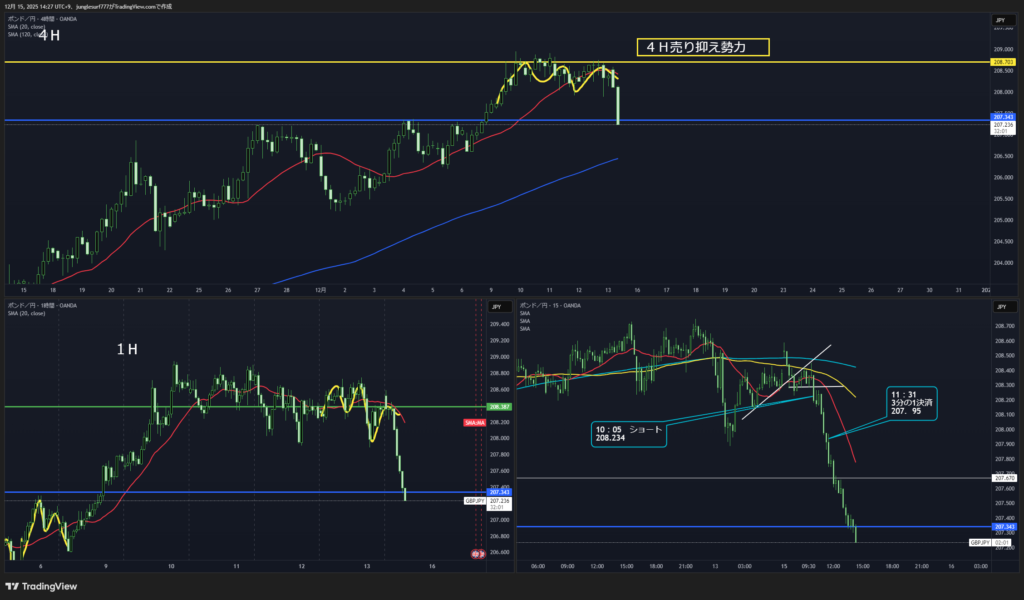Select the '10:05 ショート 208.234' callout
Screen dimensions: 1024x600
pos(629,432)
